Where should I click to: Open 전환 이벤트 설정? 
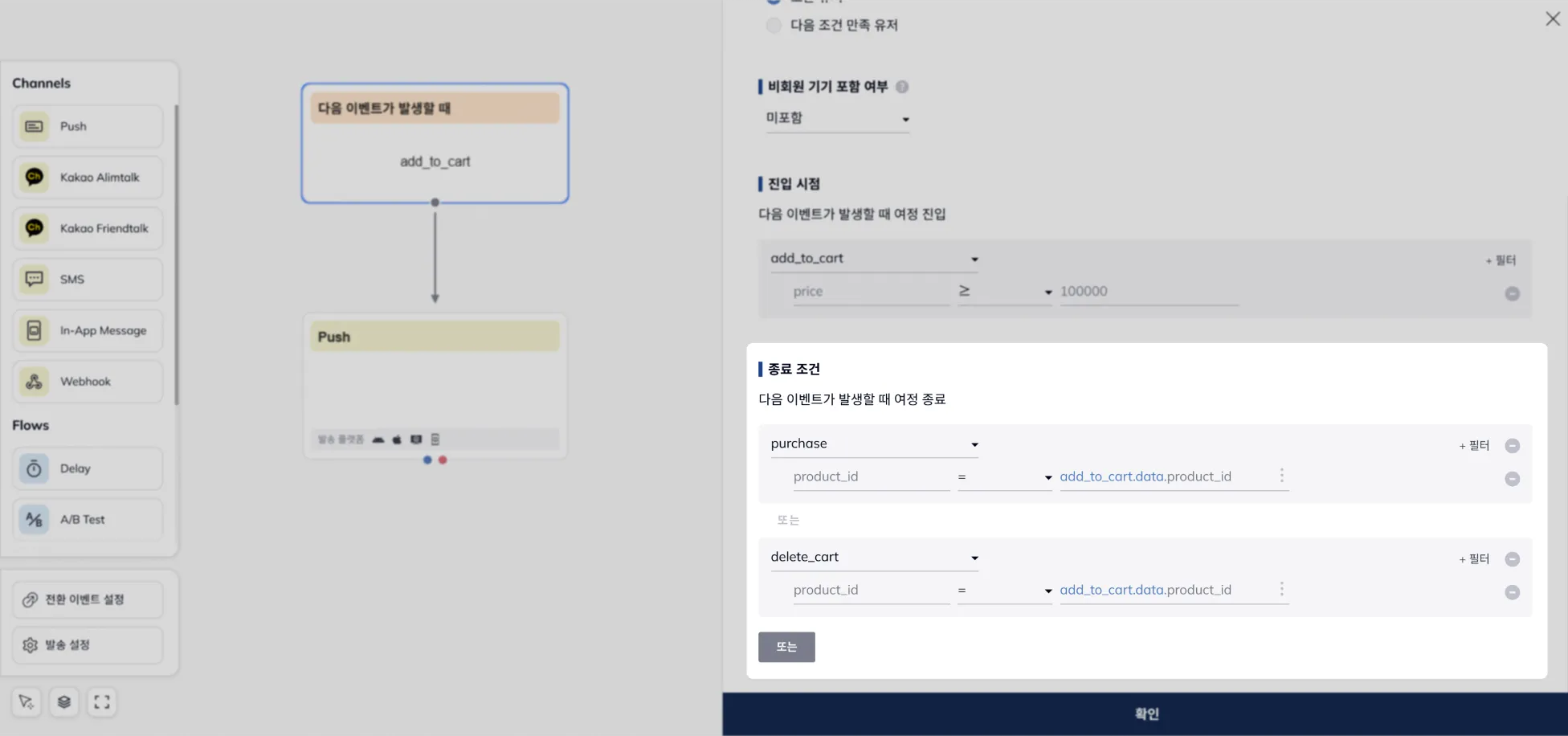[88, 599]
